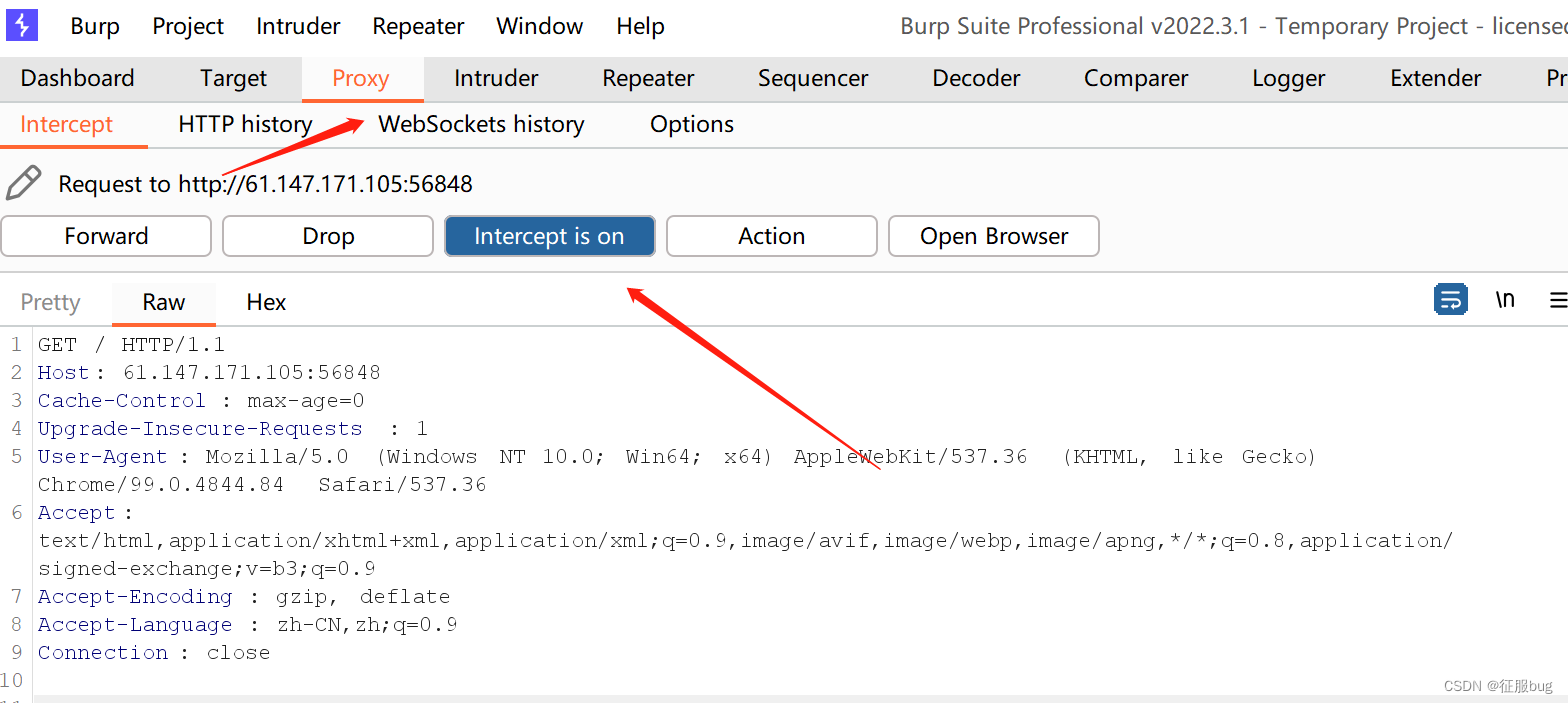Click the Open Browser button
Image resolution: width=1568 pixels, height=703 pixels.
pos(994,236)
